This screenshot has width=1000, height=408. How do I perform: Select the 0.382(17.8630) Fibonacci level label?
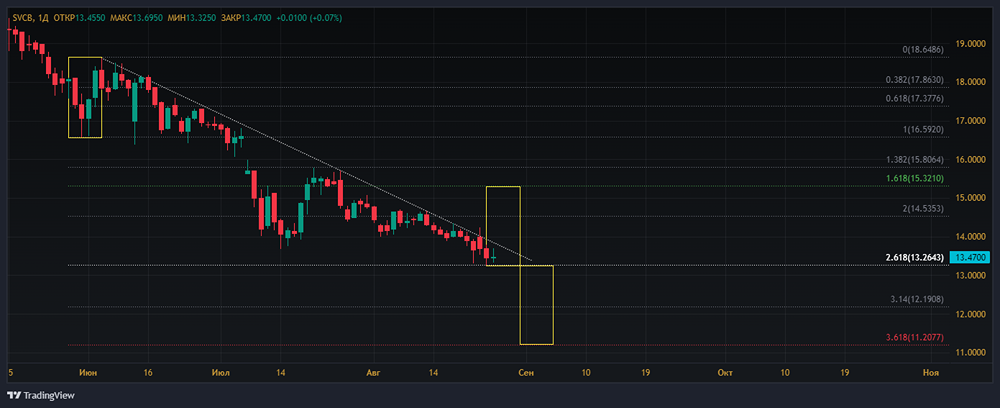tap(915, 80)
